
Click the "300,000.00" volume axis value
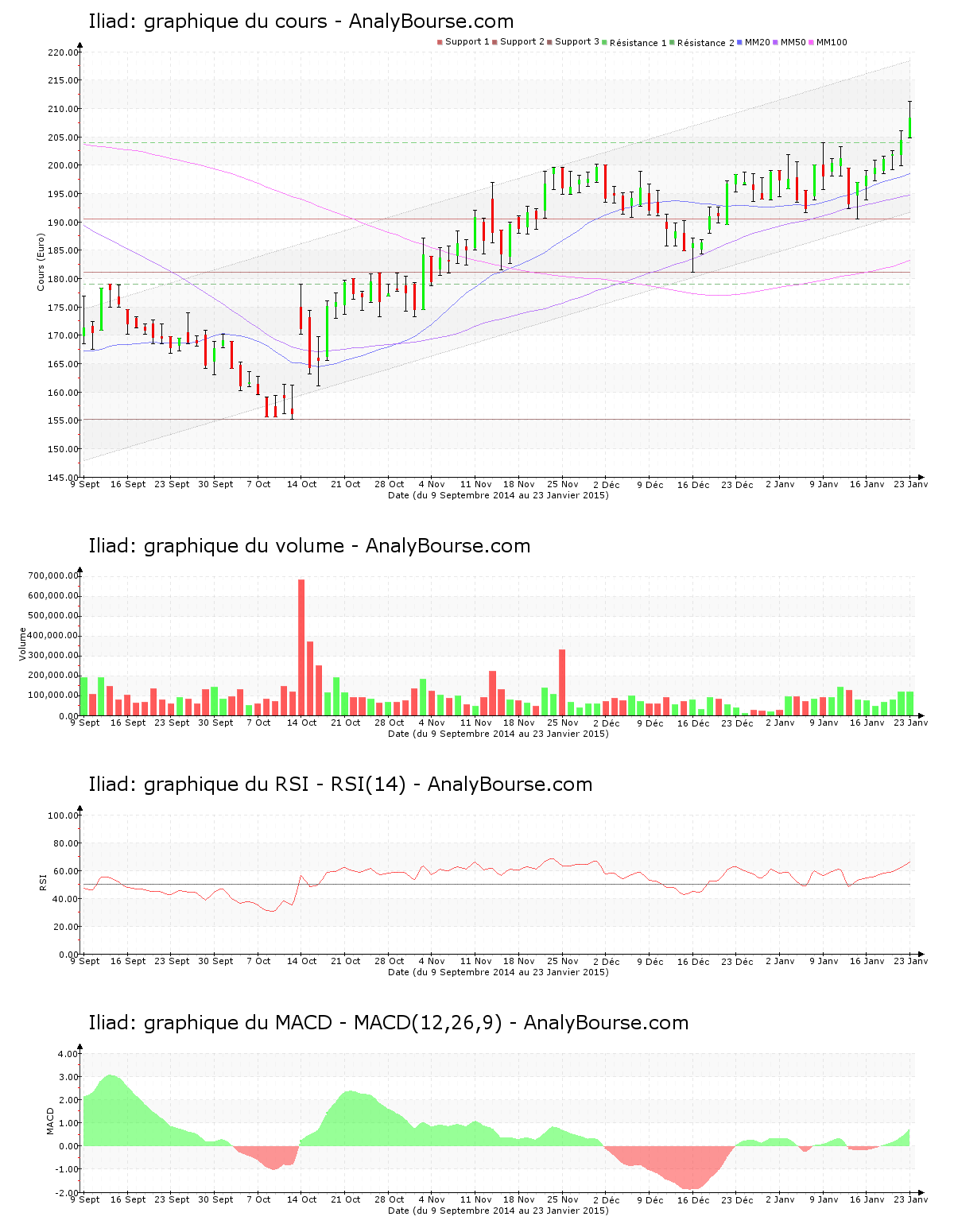(x=53, y=656)
